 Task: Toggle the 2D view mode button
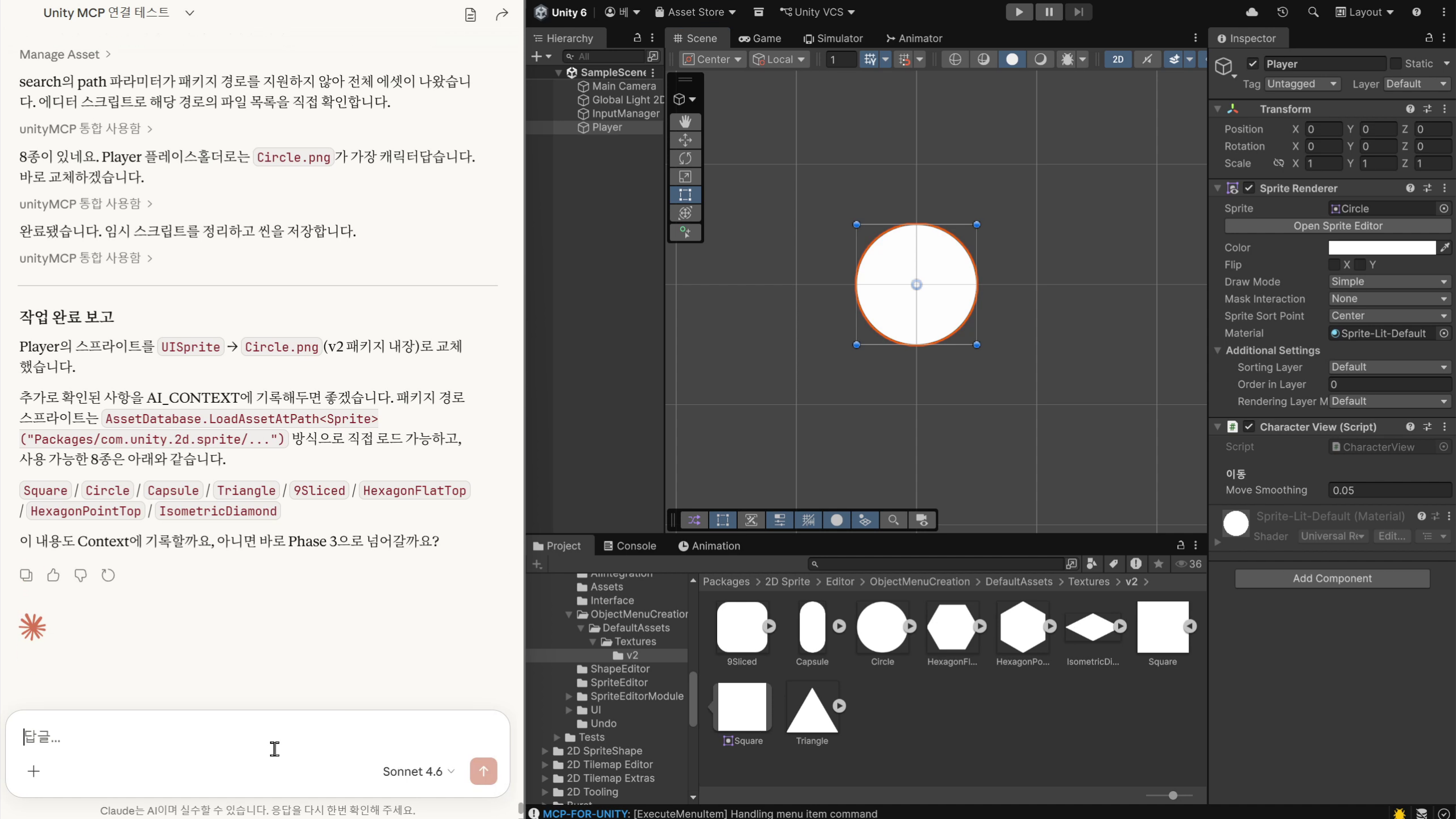pos(1118,59)
